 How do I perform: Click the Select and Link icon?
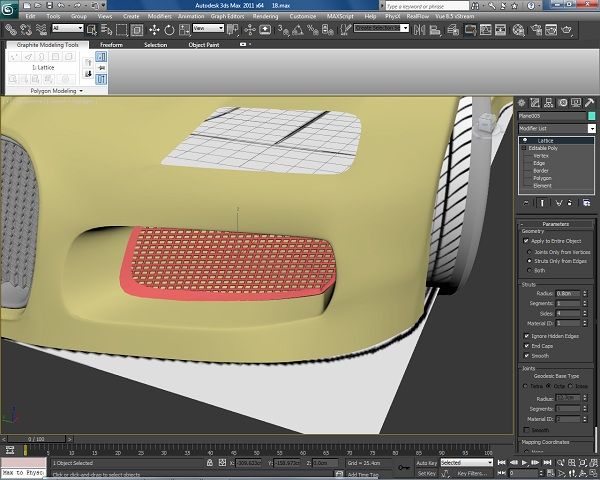(x=10, y=29)
